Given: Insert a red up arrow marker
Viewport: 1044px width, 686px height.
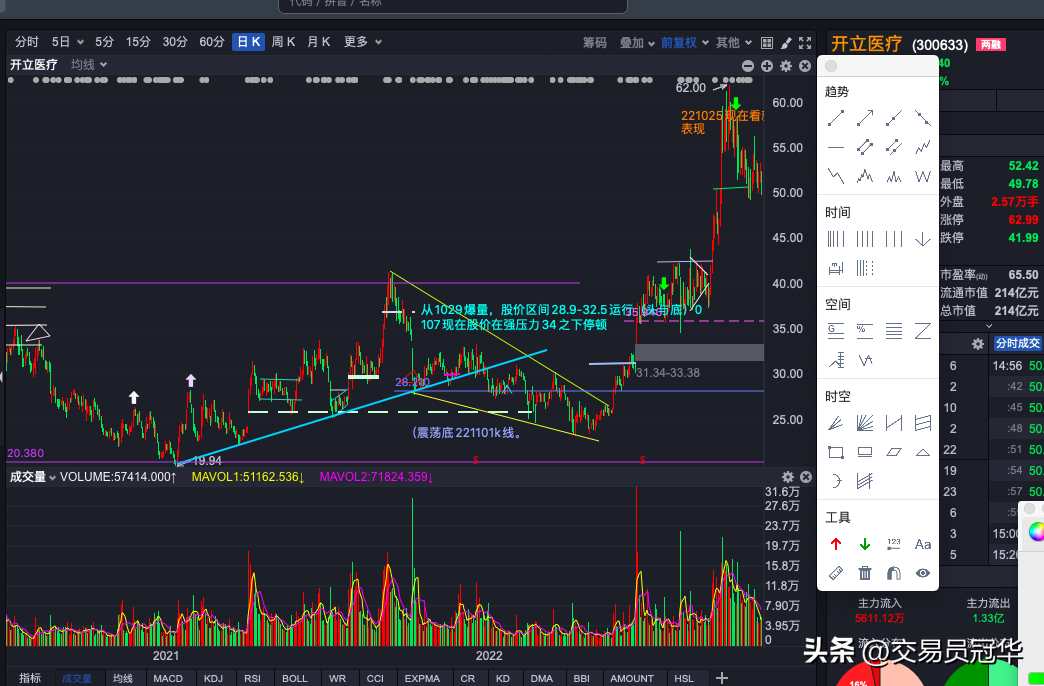Looking at the screenshot, I should [836, 544].
